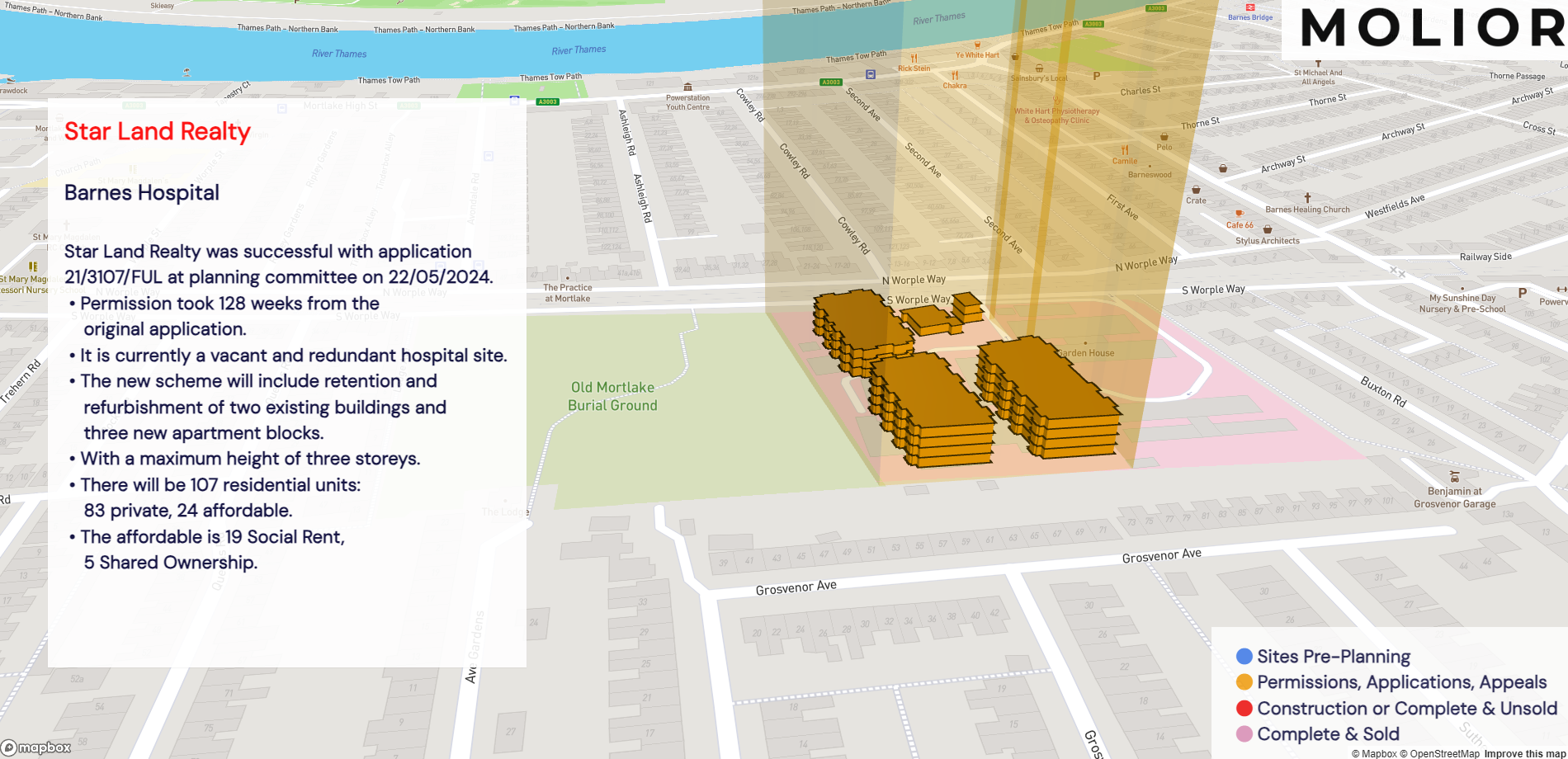Click the Ye White Hart pub icon
This screenshot has height=759, width=1568.
[x=977, y=45]
